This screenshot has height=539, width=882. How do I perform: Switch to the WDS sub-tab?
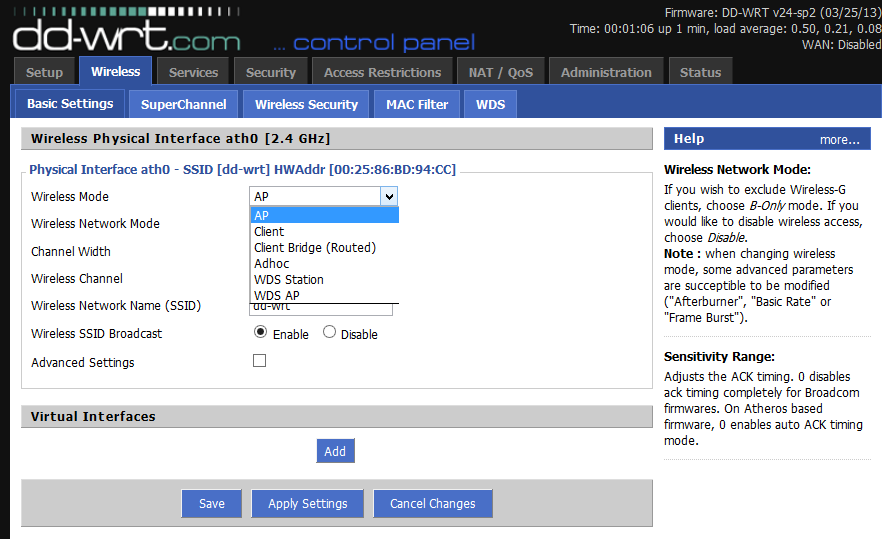coord(490,104)
